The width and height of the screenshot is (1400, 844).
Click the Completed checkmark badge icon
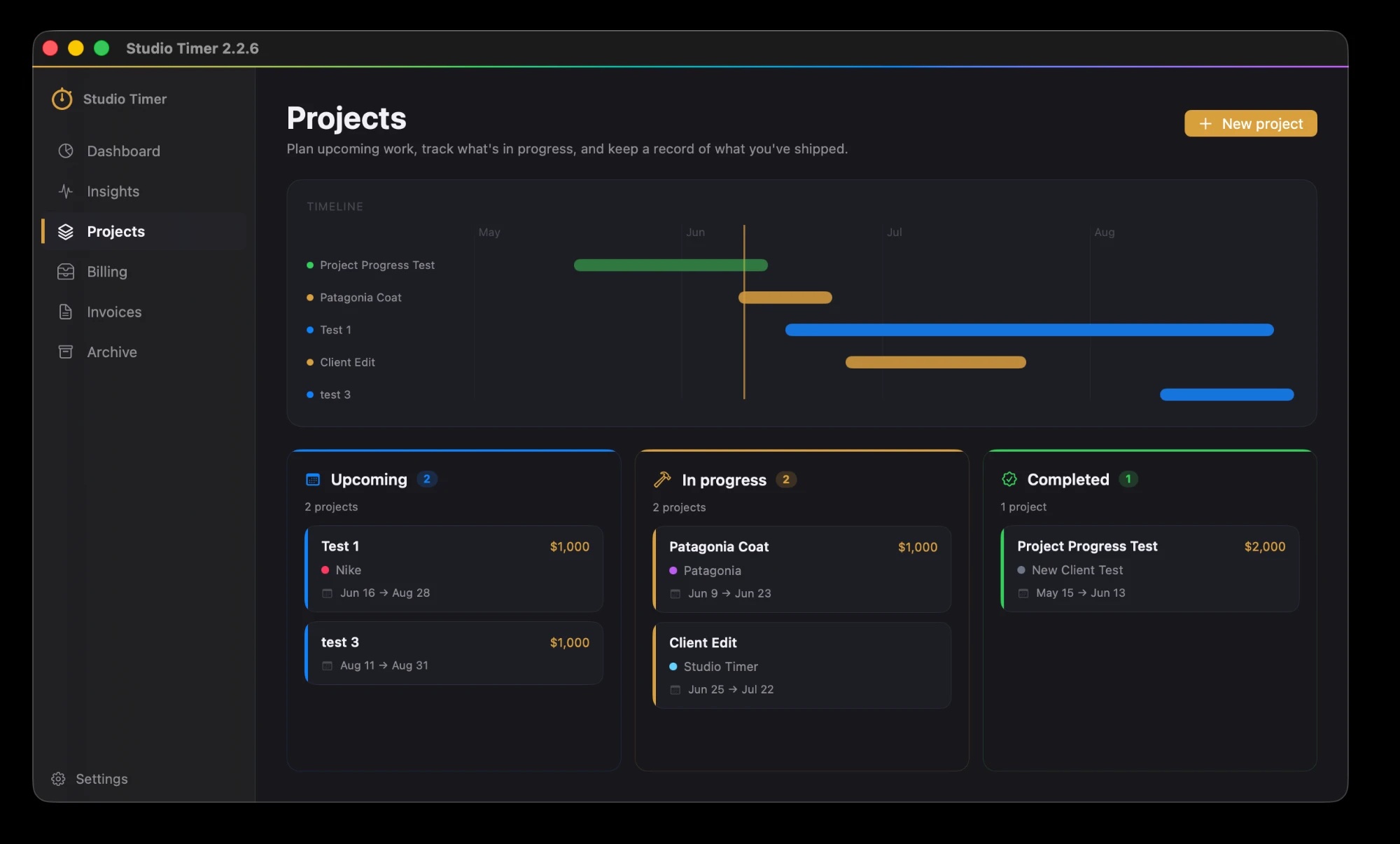coord(1009,479)
